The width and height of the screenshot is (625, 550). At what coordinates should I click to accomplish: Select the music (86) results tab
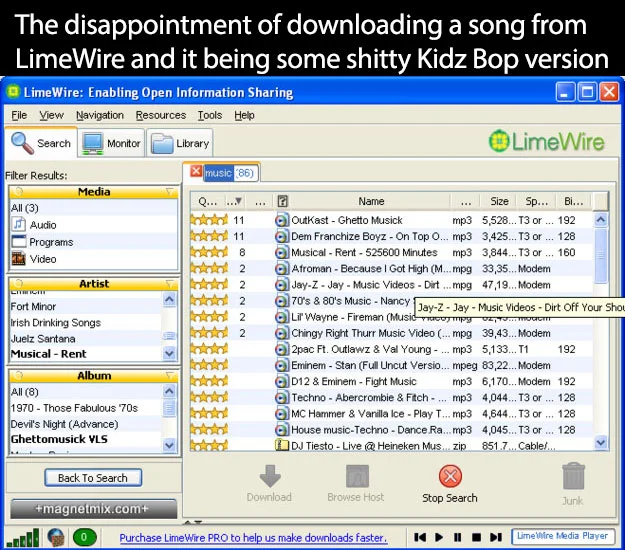[x=229, y=173]
